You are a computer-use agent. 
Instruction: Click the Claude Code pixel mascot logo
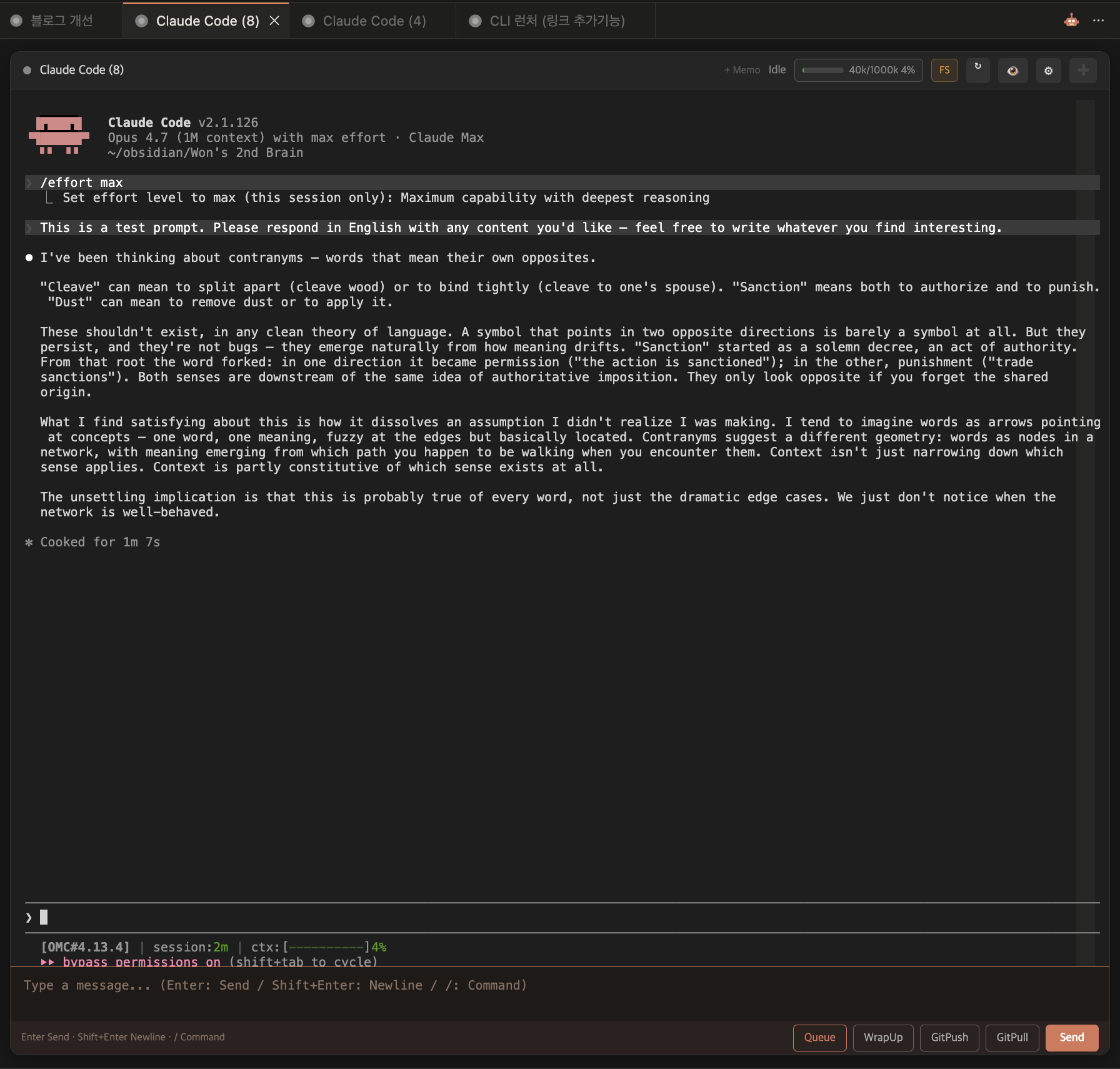[x=59, y=134]
